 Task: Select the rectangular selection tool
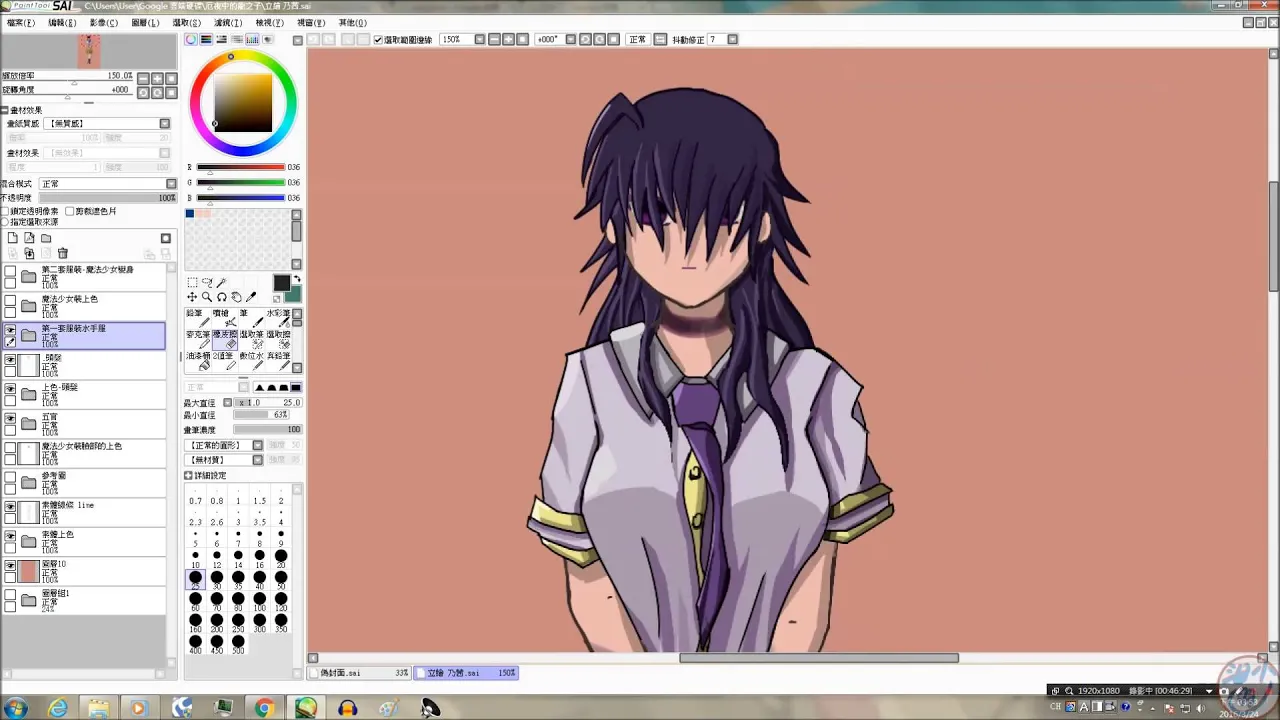point(192,283)
